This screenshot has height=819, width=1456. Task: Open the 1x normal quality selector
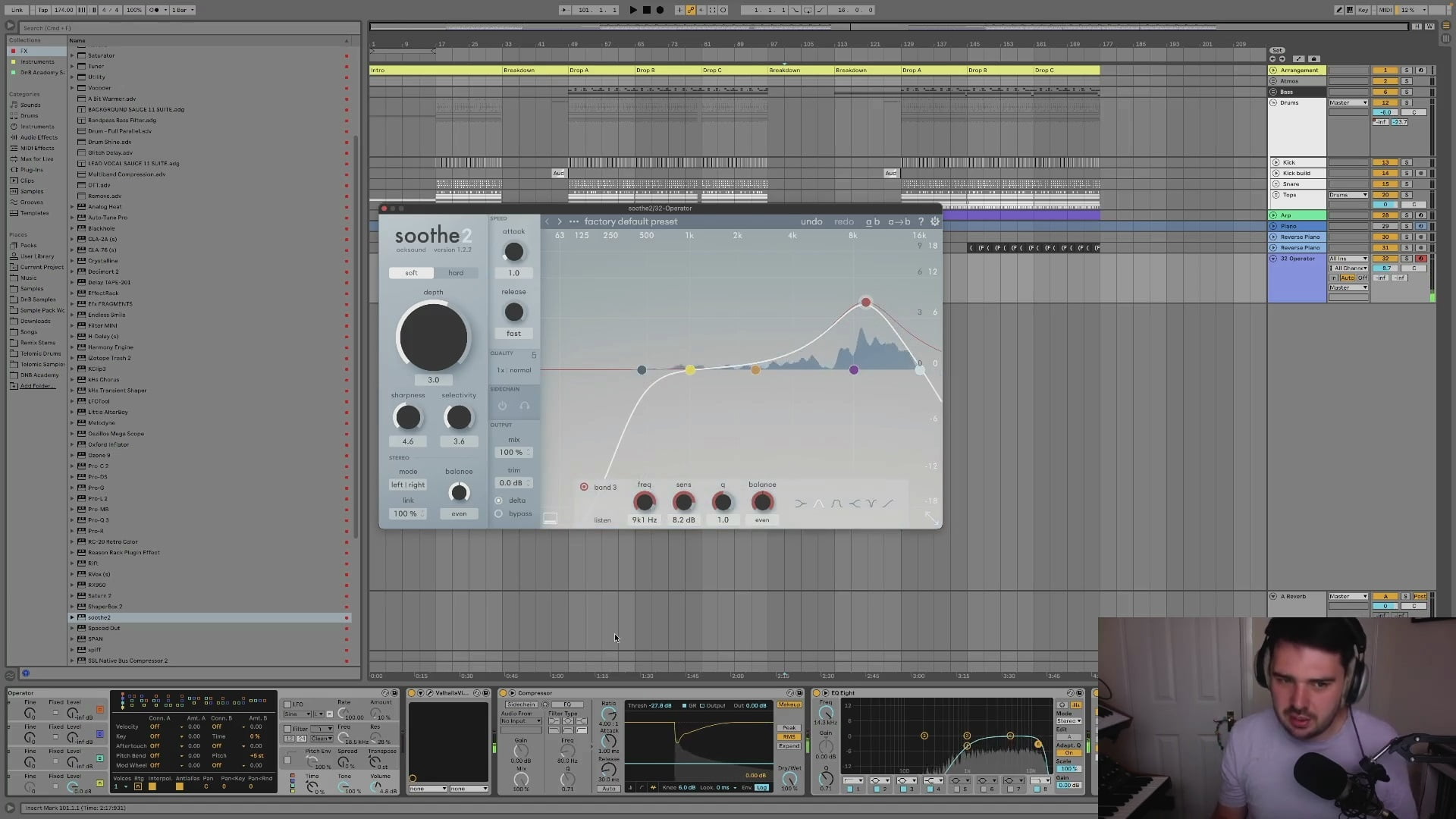[514, 370]
